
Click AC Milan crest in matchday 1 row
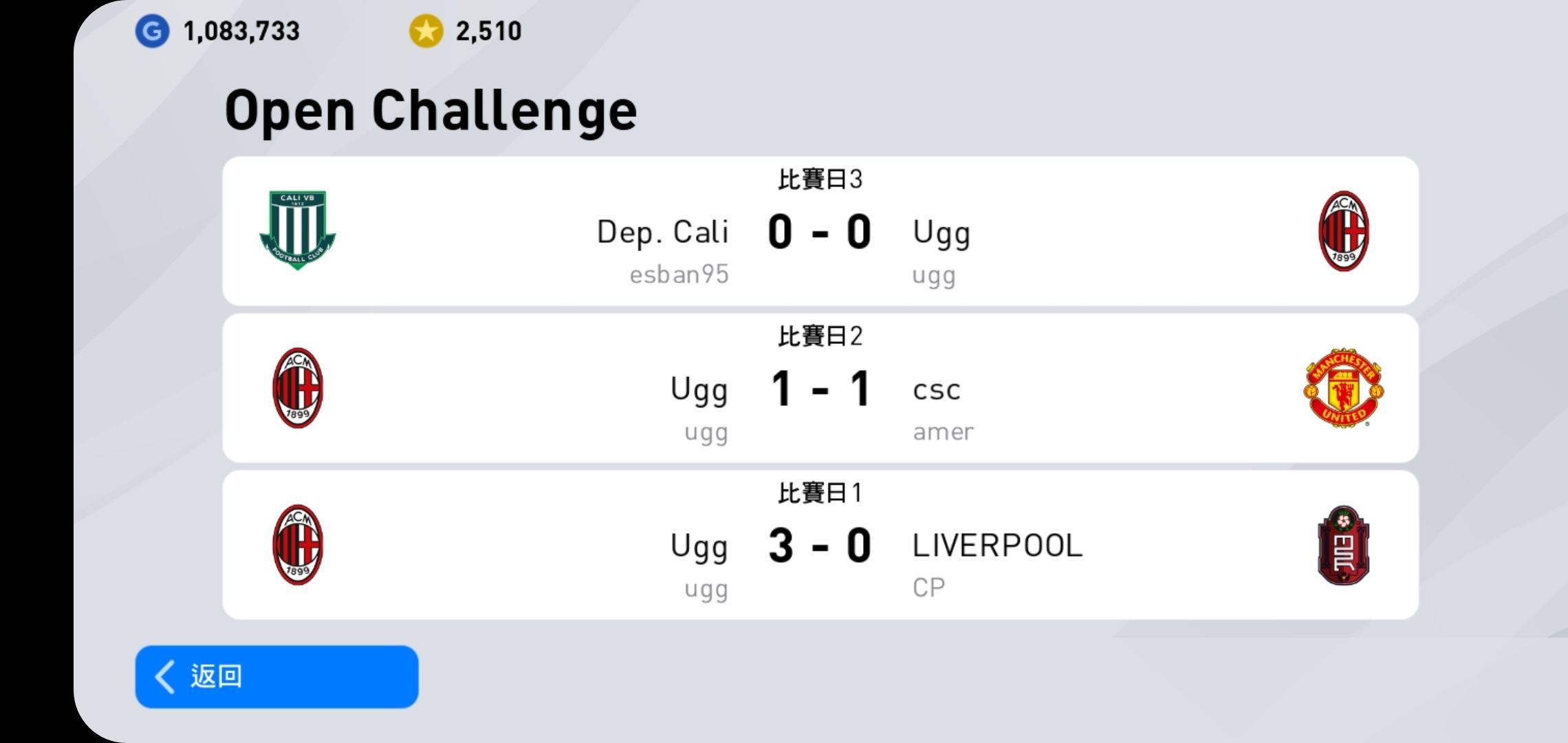click(x=297, y=545)
